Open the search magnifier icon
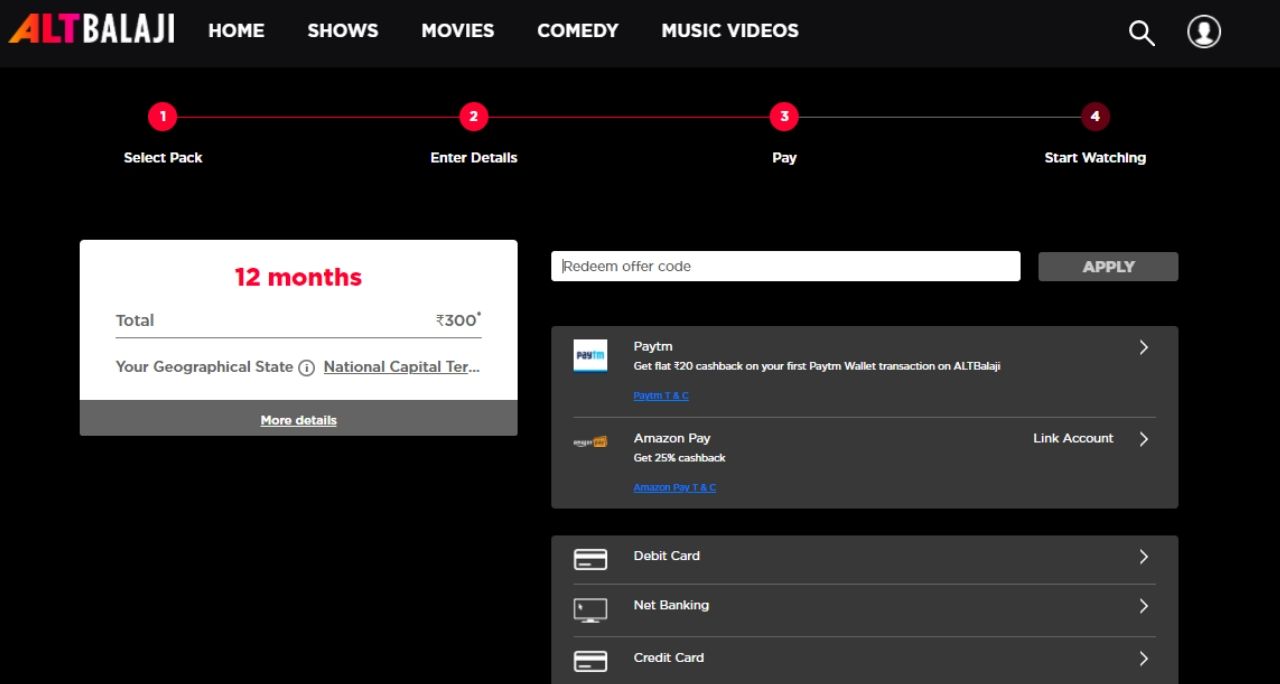The width and height of the screenshot is (1280, 684). coord(1141,32)
